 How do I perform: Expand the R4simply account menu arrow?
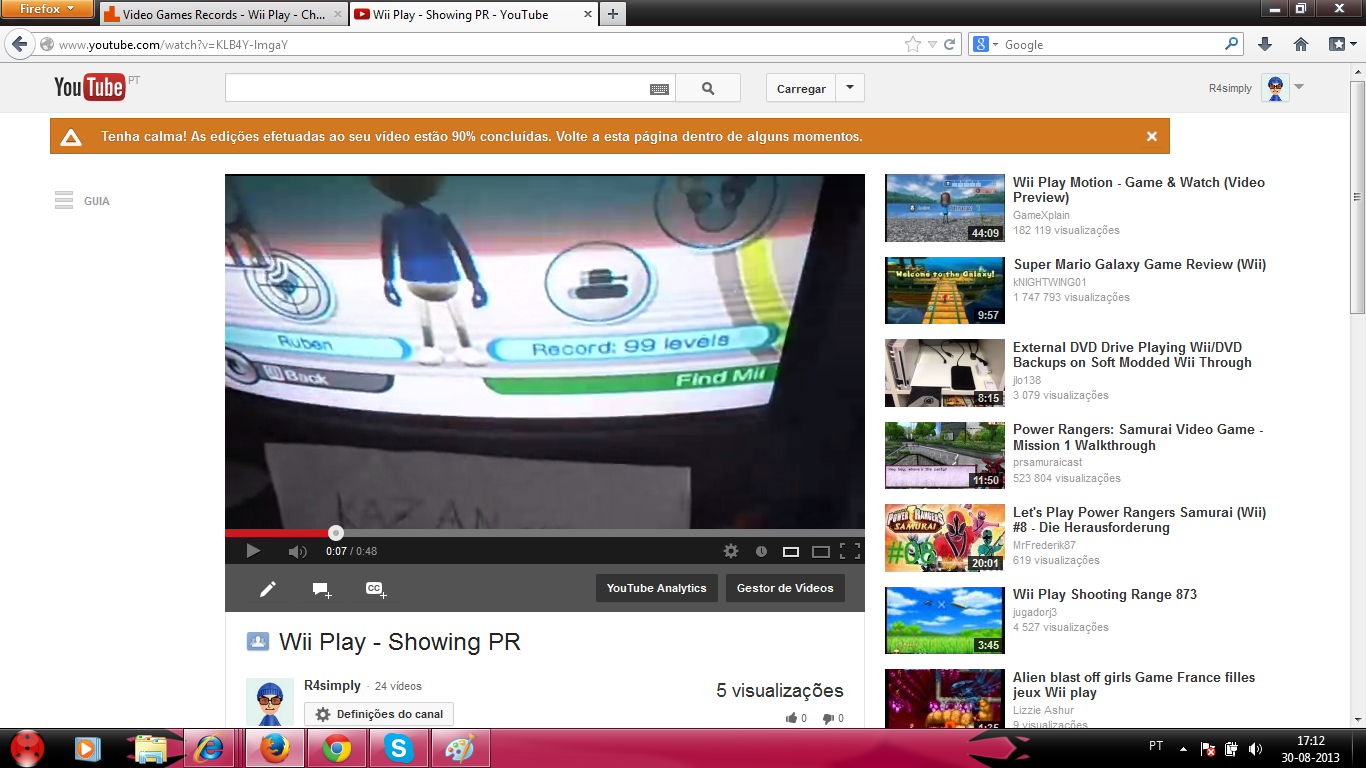[1299, 87]
